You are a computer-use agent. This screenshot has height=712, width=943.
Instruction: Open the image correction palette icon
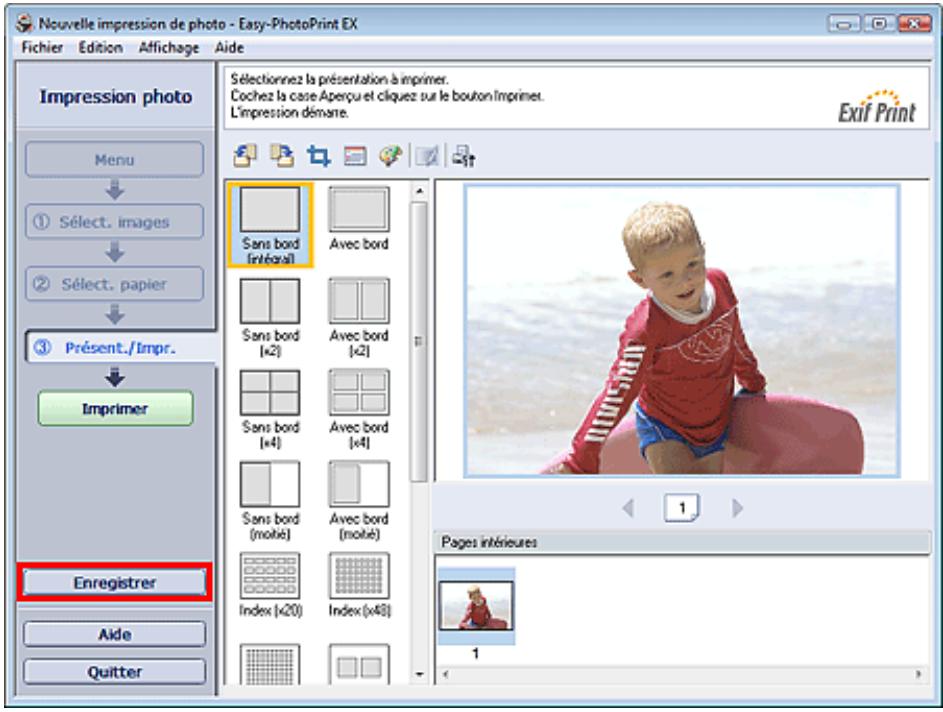(x=390, y=156)
